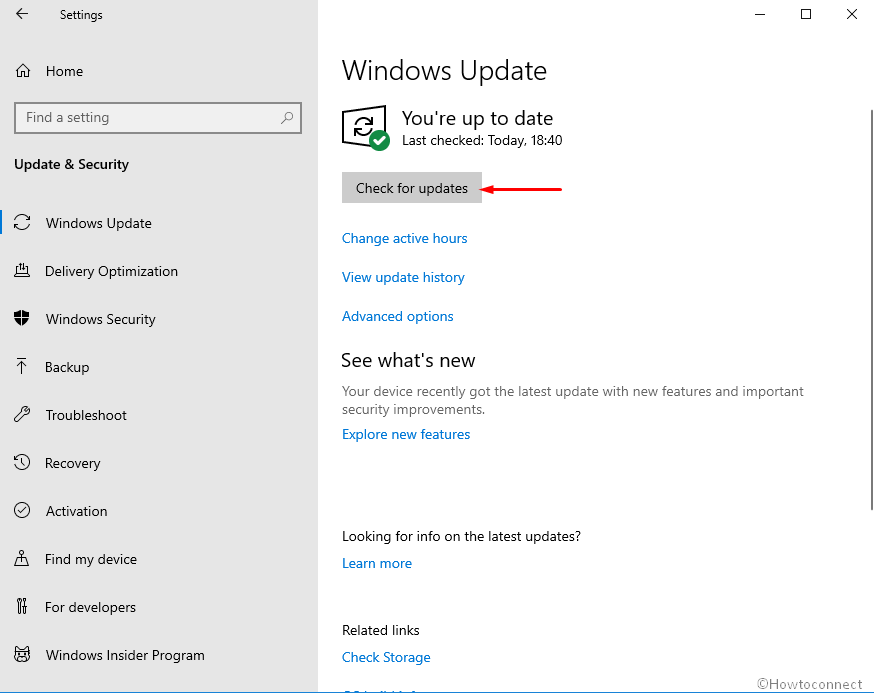This screenshot has height=693, width=874.
Task: Click the 'You're up to date' status text
Action: [477, 118]
